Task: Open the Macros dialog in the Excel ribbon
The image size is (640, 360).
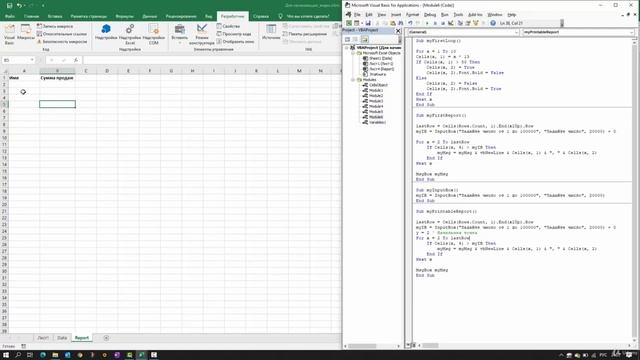Action: (x=26, y=33)
